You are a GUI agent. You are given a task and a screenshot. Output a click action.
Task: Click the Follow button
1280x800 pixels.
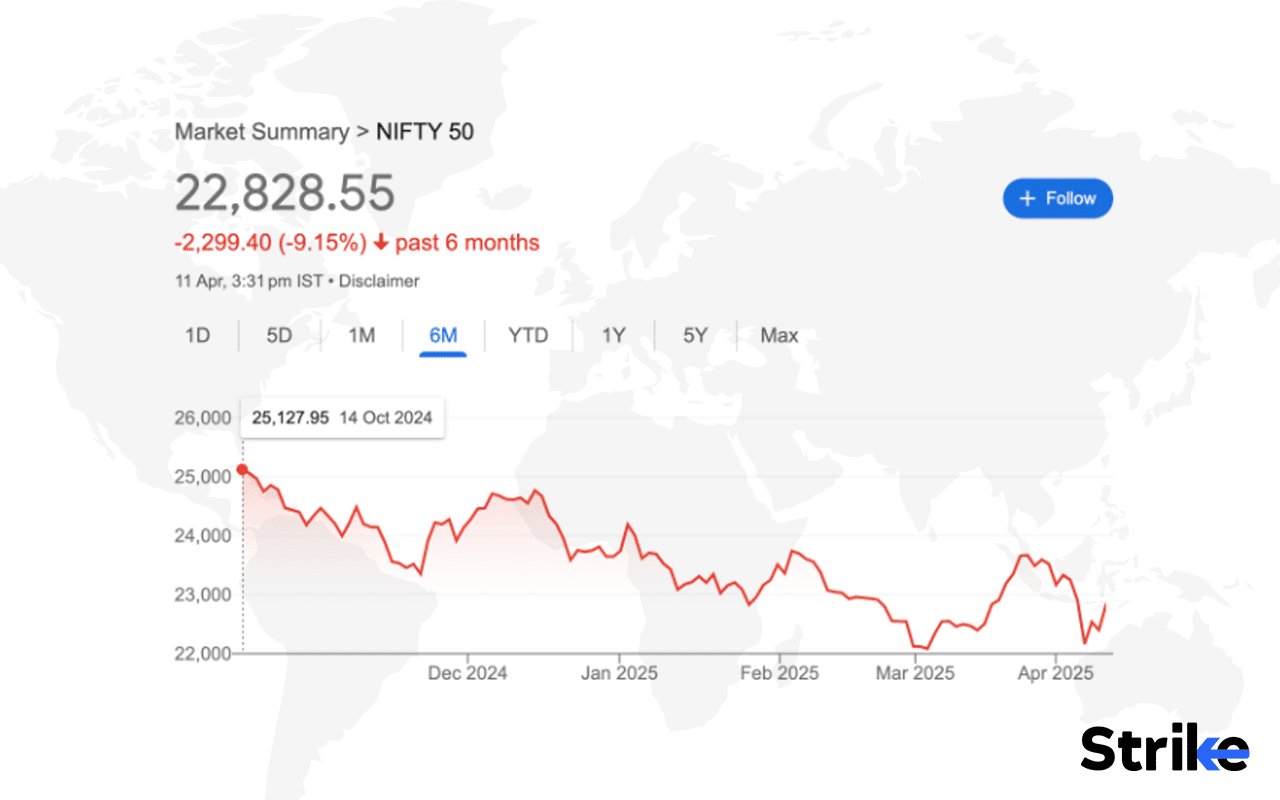click(x=1057, y=198)
